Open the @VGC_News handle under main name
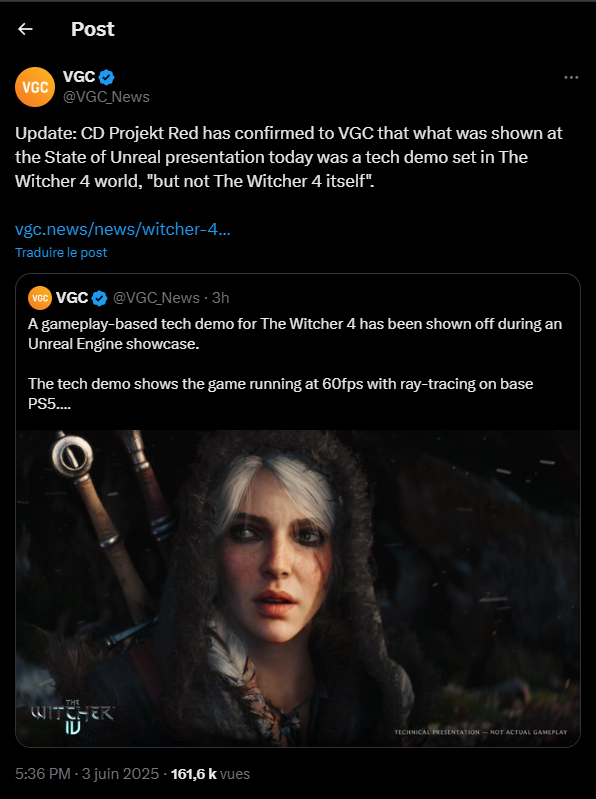Screen dimensions: 596x799 point(106,97)
